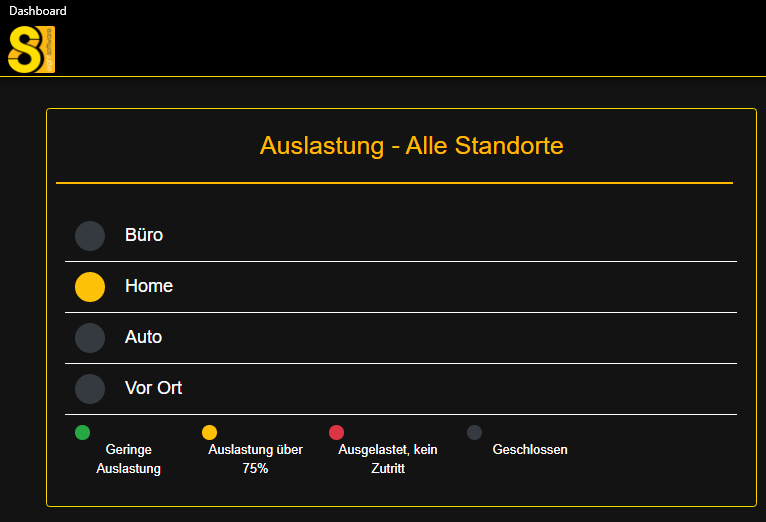
Task: Click the grey status circle beside Büro
Action: coord(90,236)
